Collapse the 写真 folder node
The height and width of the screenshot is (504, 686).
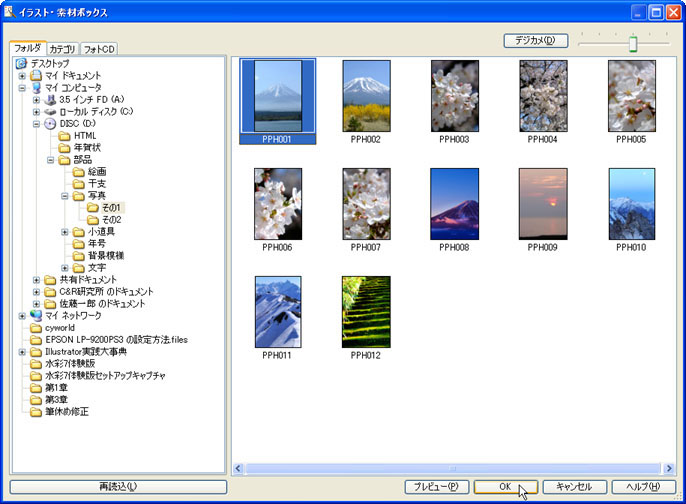(64, 196)
